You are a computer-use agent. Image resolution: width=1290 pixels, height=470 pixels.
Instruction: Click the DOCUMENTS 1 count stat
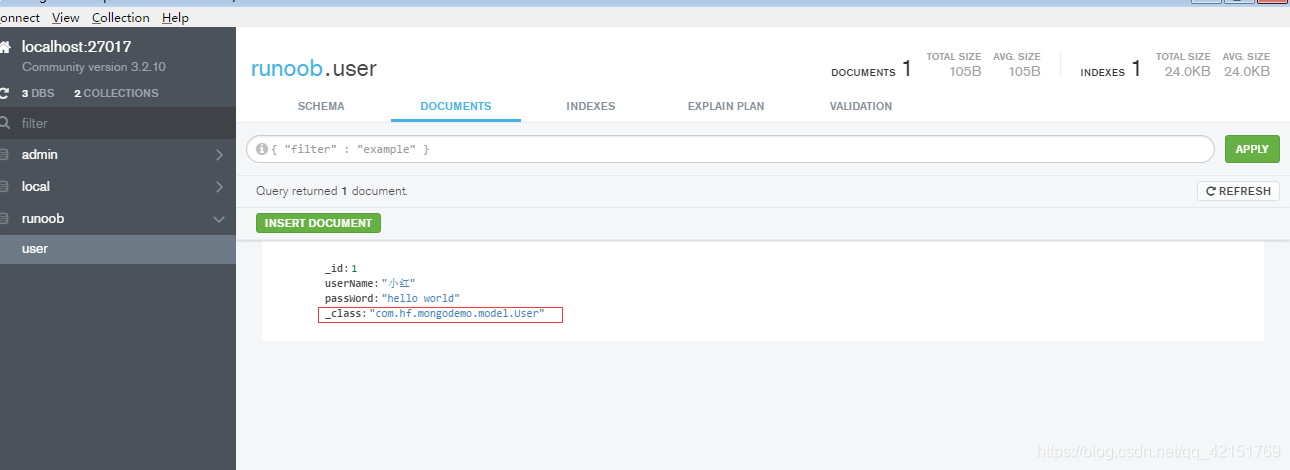(x=871, y=69)
